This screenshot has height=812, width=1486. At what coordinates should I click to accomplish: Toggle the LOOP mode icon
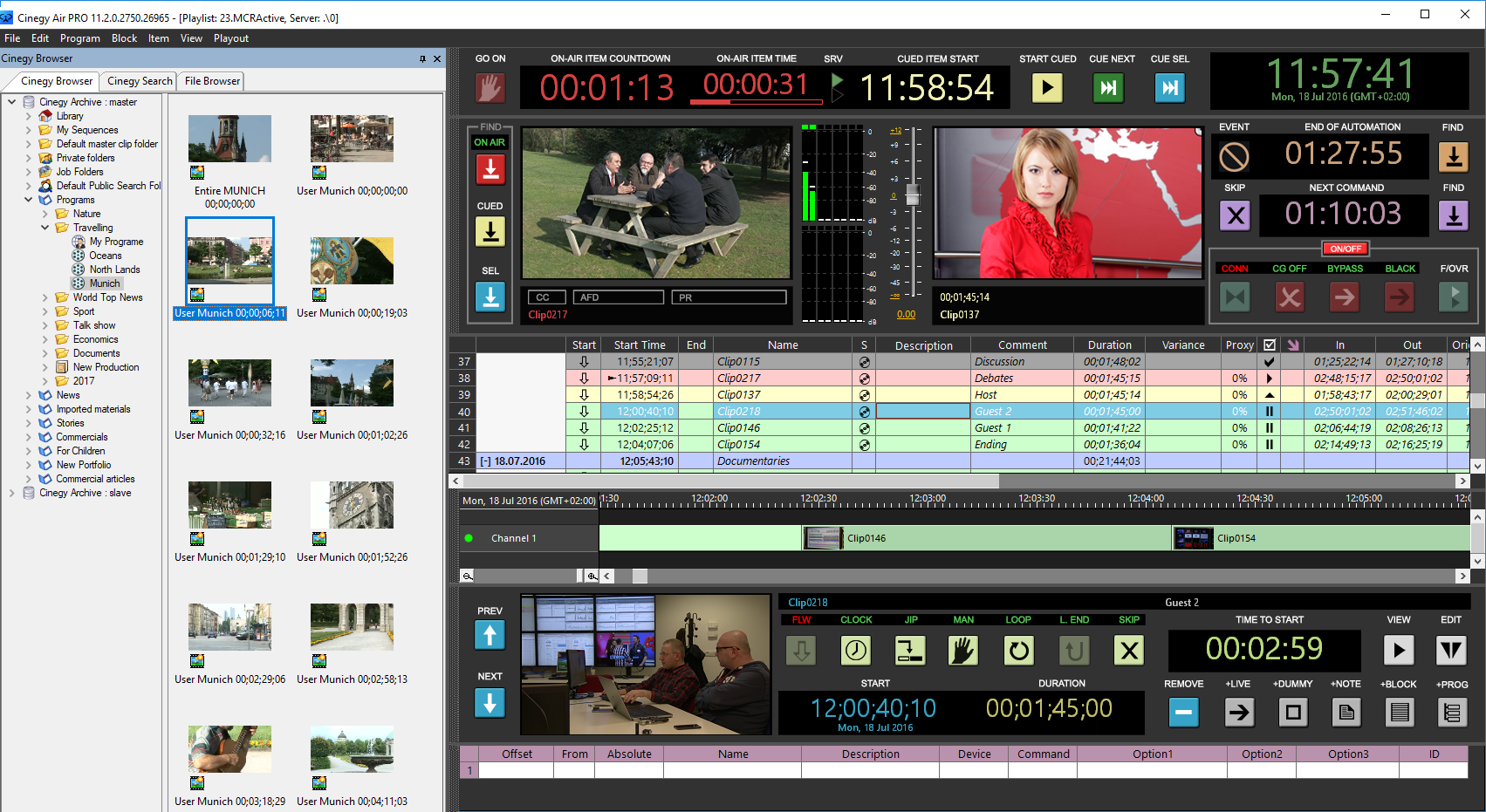[x=1018, y=651]
